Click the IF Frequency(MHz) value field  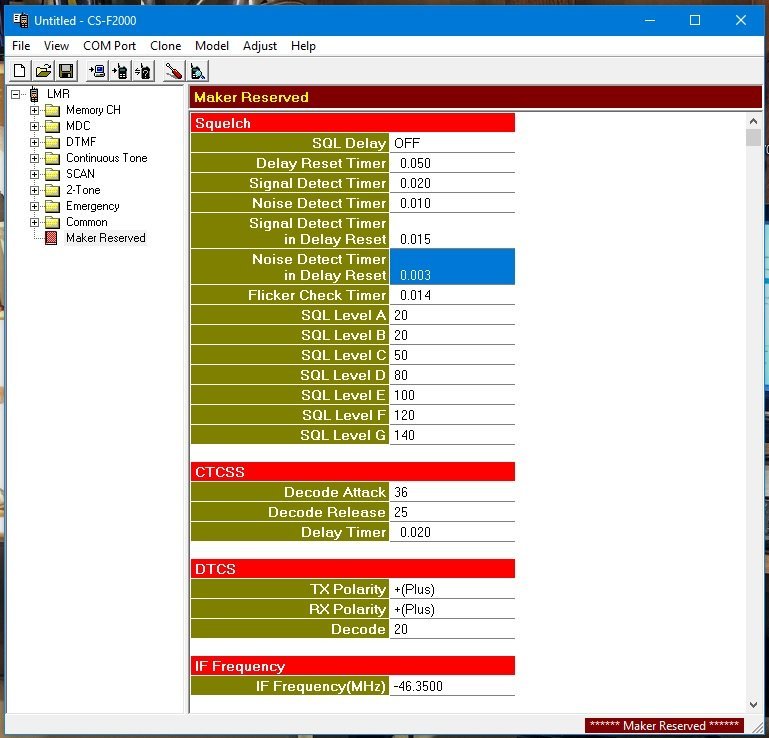(x=451, y=686)
